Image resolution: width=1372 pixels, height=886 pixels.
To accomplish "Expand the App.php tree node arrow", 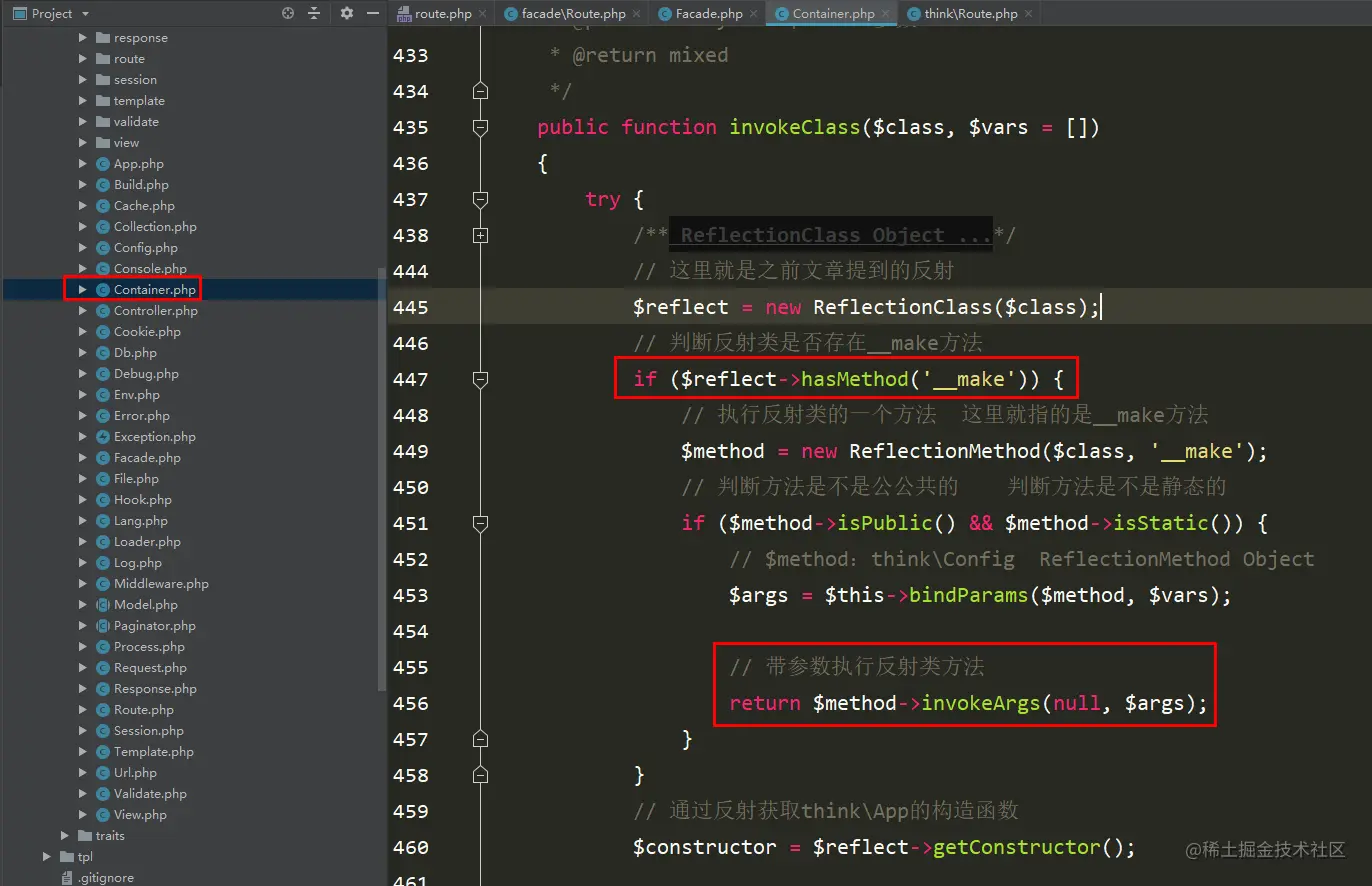I will (83, 164).
